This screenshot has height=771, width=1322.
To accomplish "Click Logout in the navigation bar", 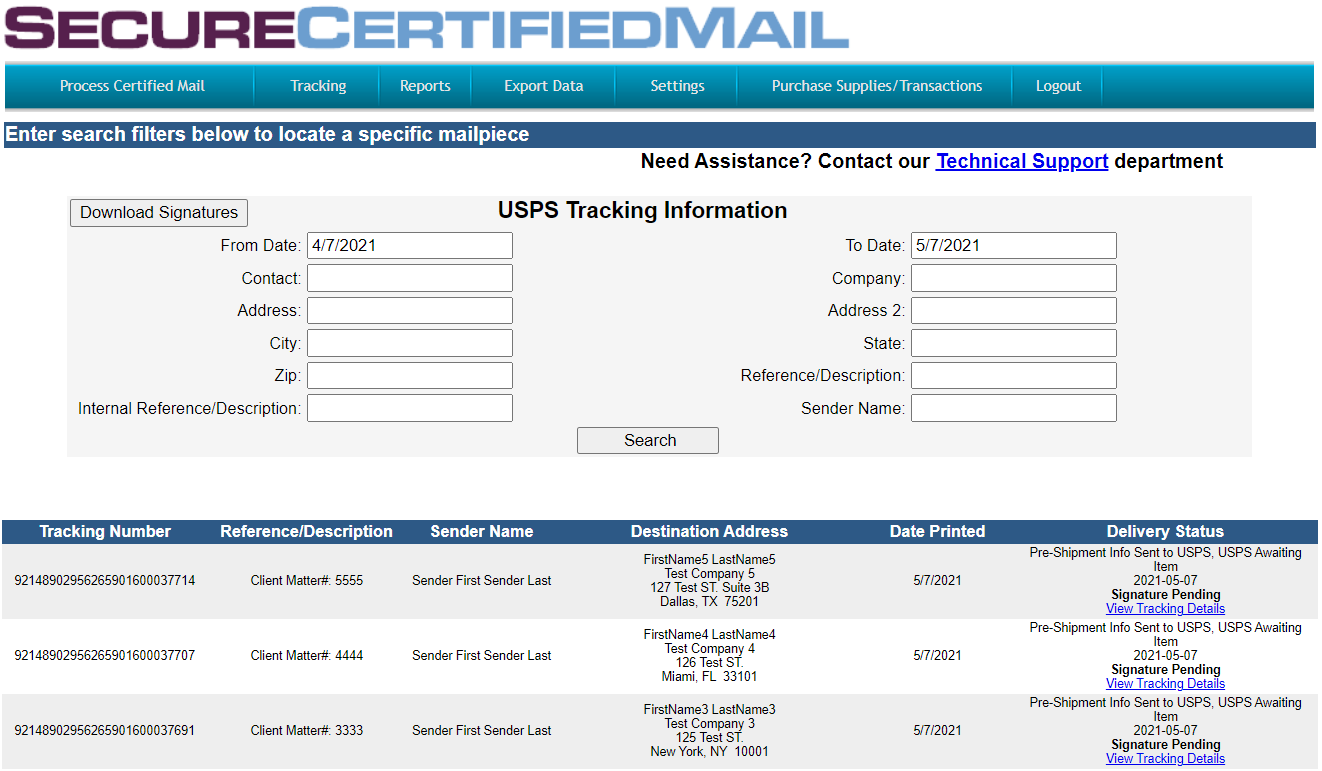I will pos(1058,86).
